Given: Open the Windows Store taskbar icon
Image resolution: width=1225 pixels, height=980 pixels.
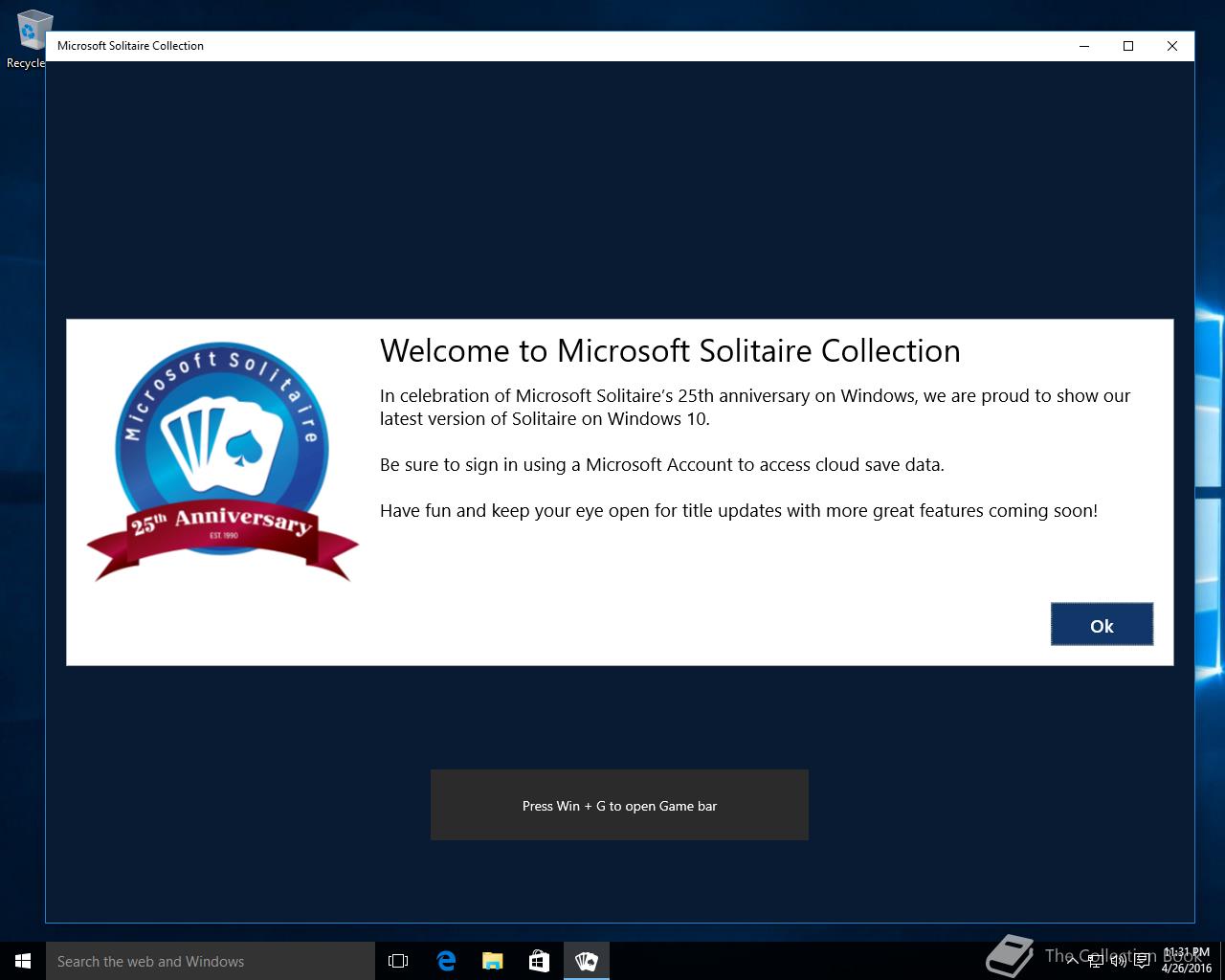Looking at the screenshot, I should click(x=539, y=961).
